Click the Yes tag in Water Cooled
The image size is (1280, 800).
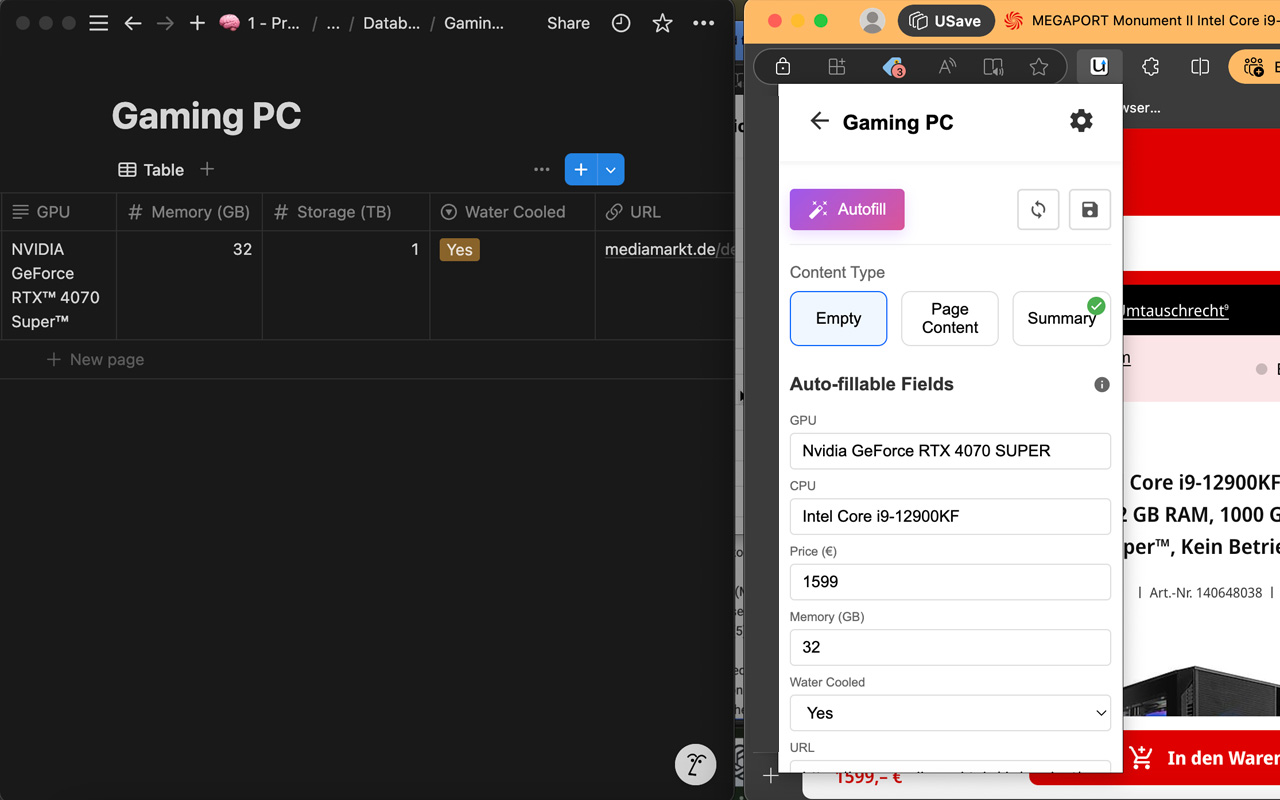coord(460,250)
